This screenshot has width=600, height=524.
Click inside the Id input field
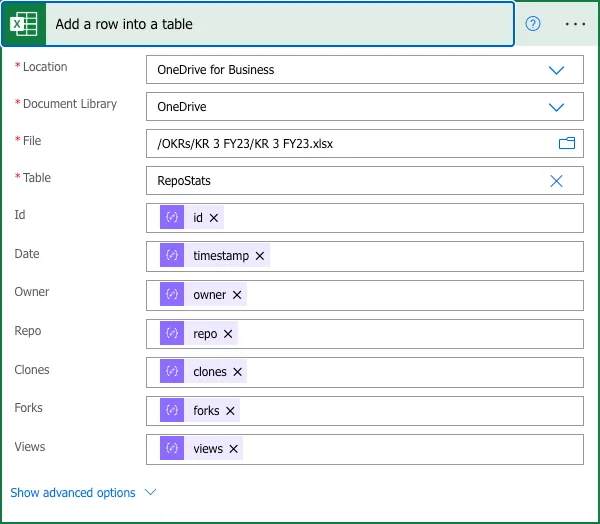pos(365,218)
